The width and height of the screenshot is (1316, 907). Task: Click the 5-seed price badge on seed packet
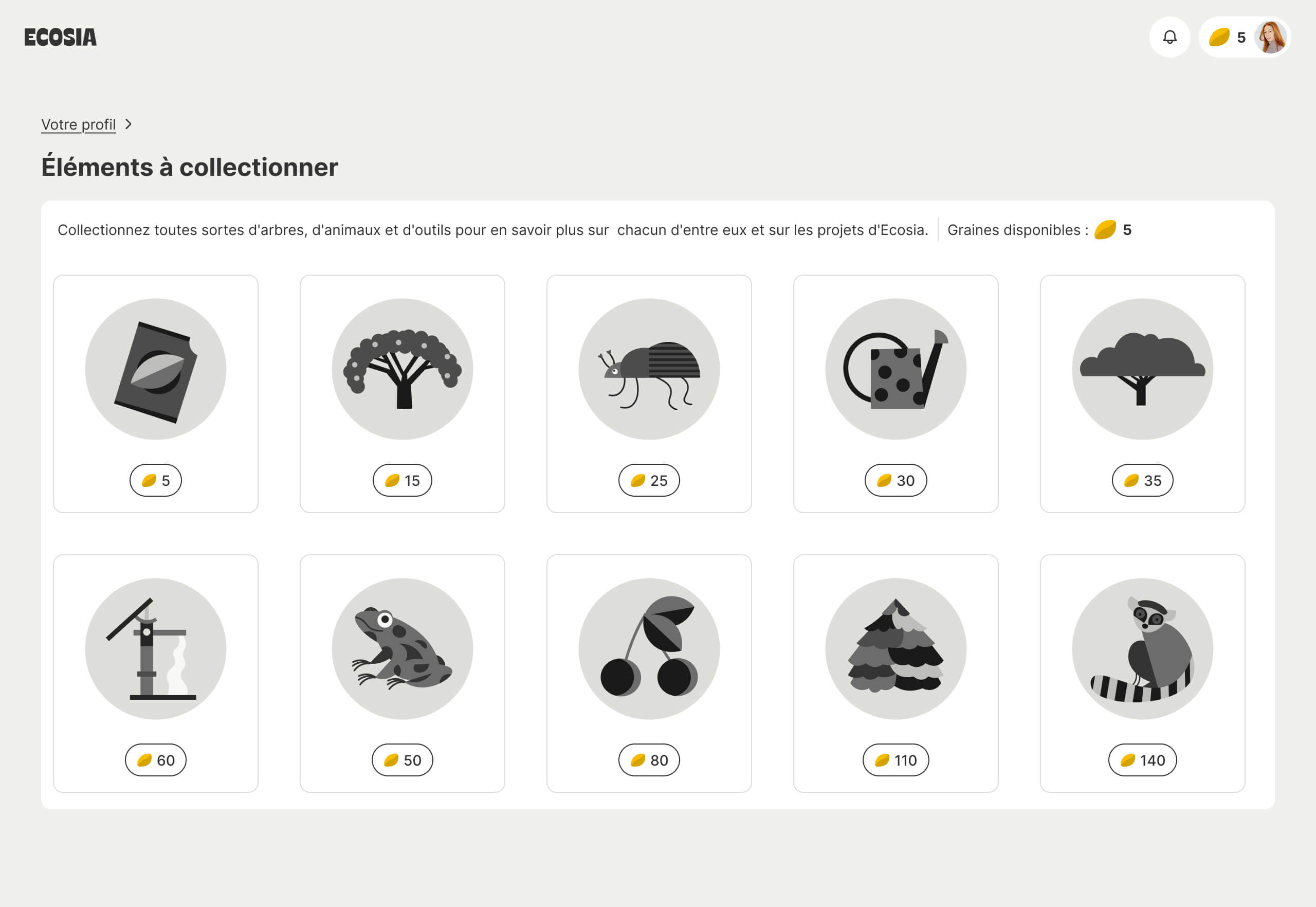click(156, 480)
